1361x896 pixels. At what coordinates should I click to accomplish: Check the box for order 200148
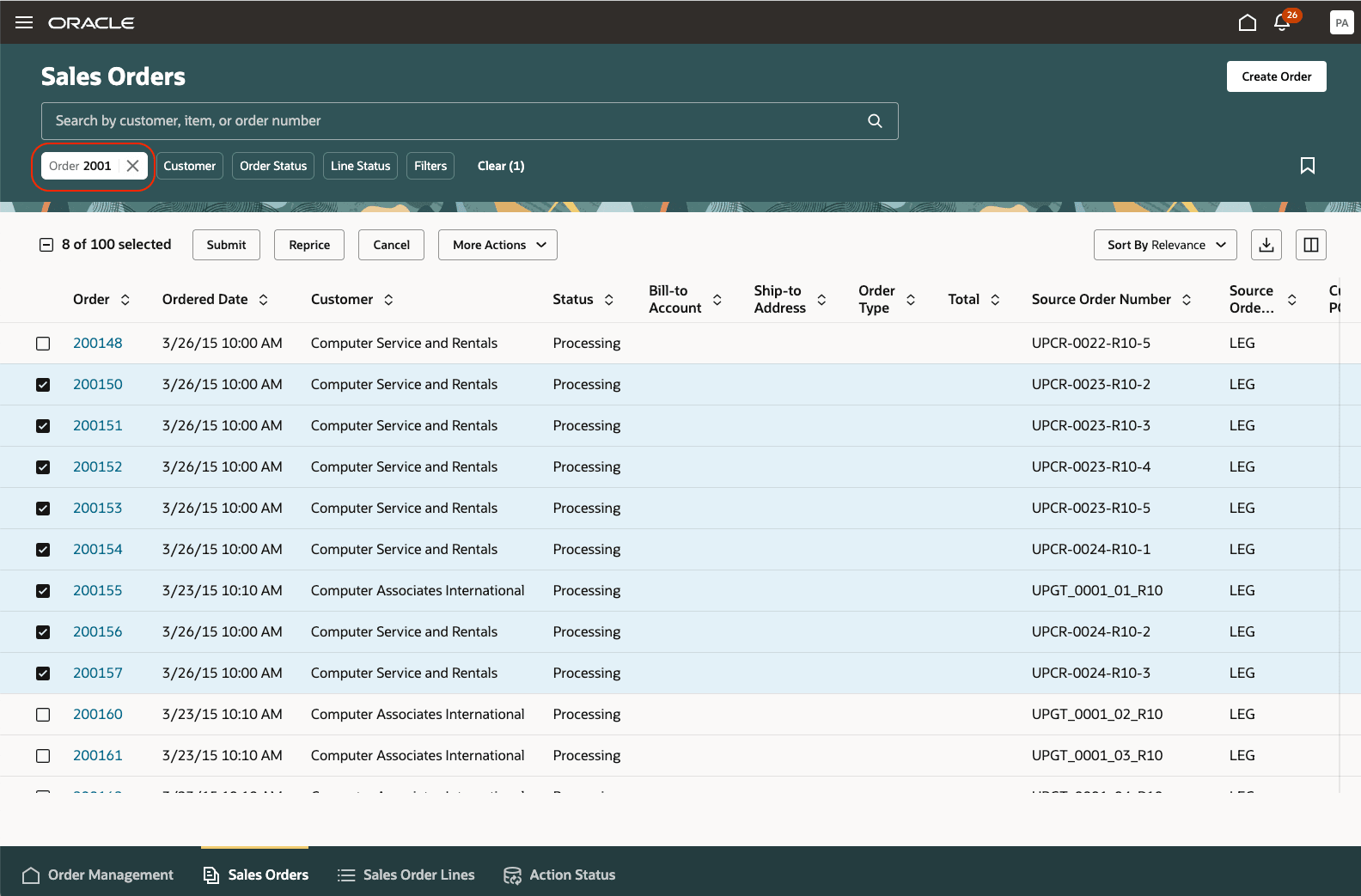coord(43,344)
